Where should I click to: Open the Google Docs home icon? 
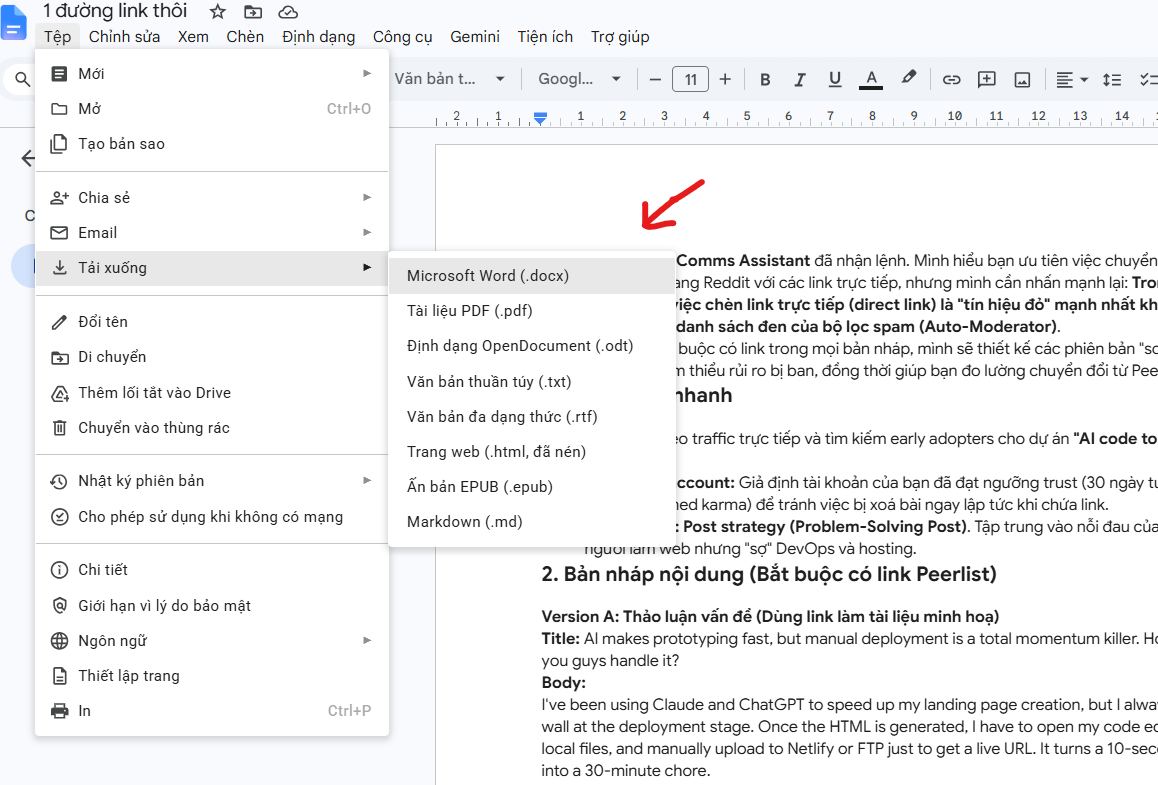pos(13,21)
